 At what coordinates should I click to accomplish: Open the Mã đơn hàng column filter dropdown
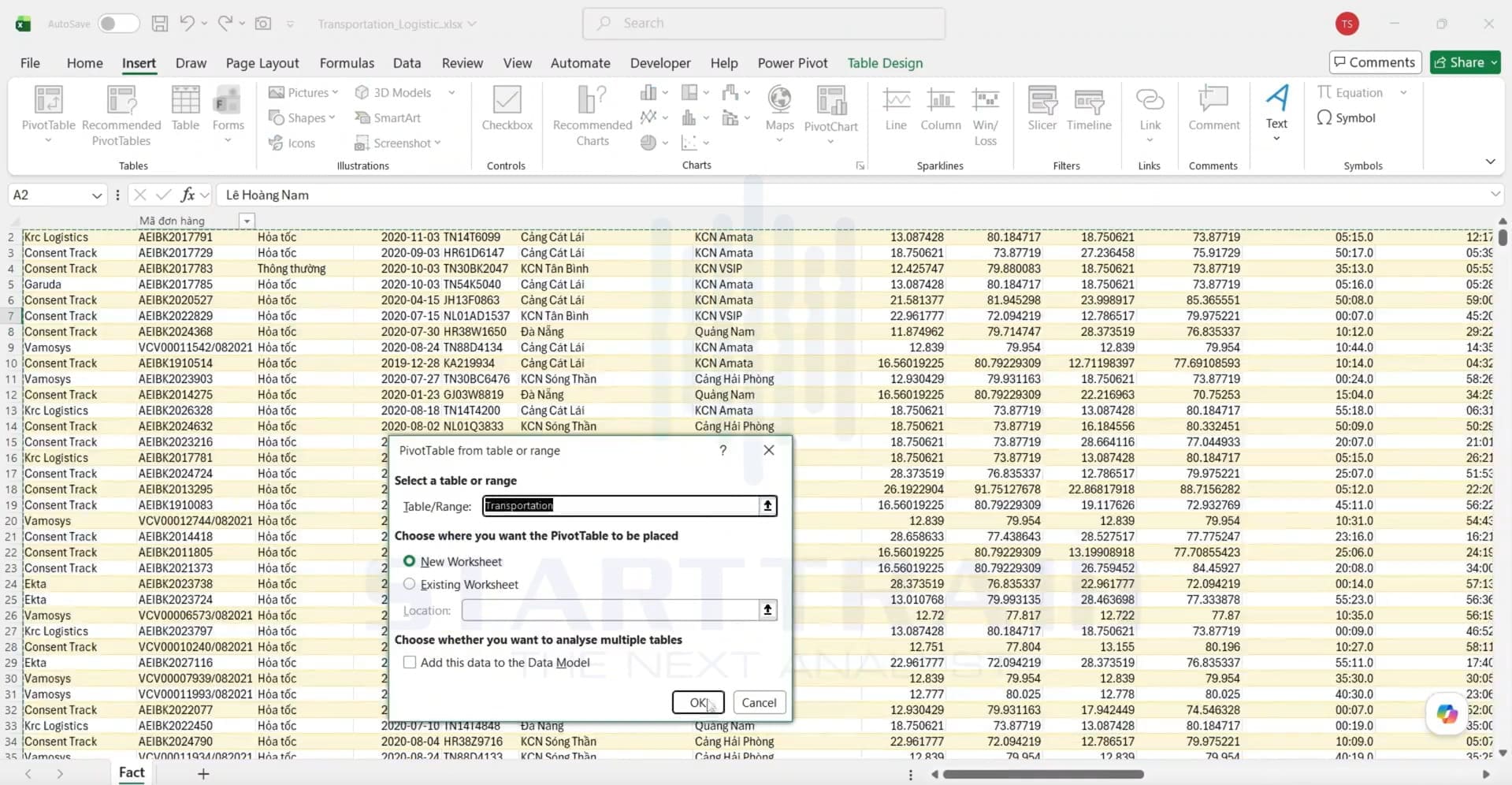(247, 221)
